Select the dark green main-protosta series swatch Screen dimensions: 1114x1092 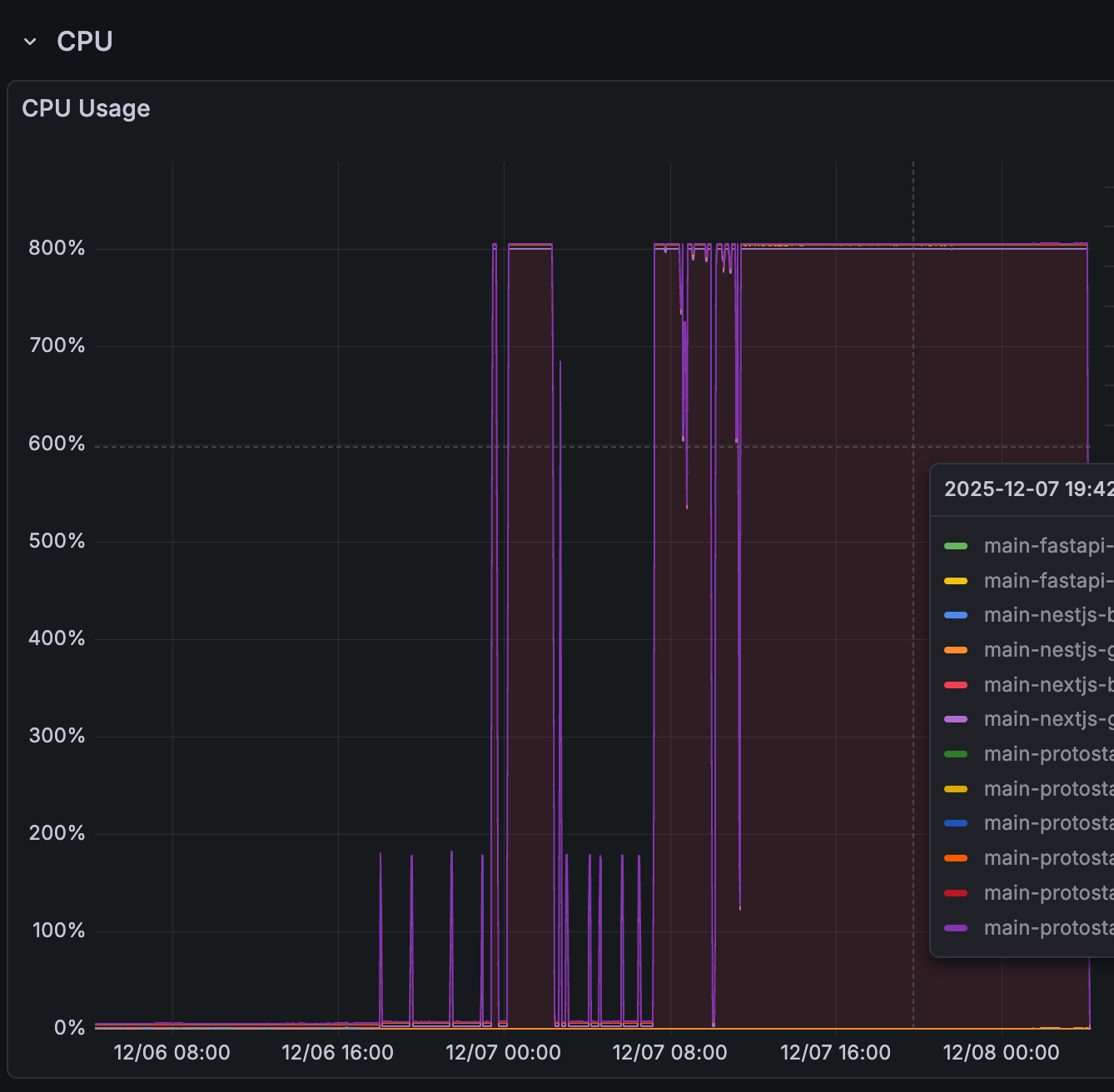956,754
